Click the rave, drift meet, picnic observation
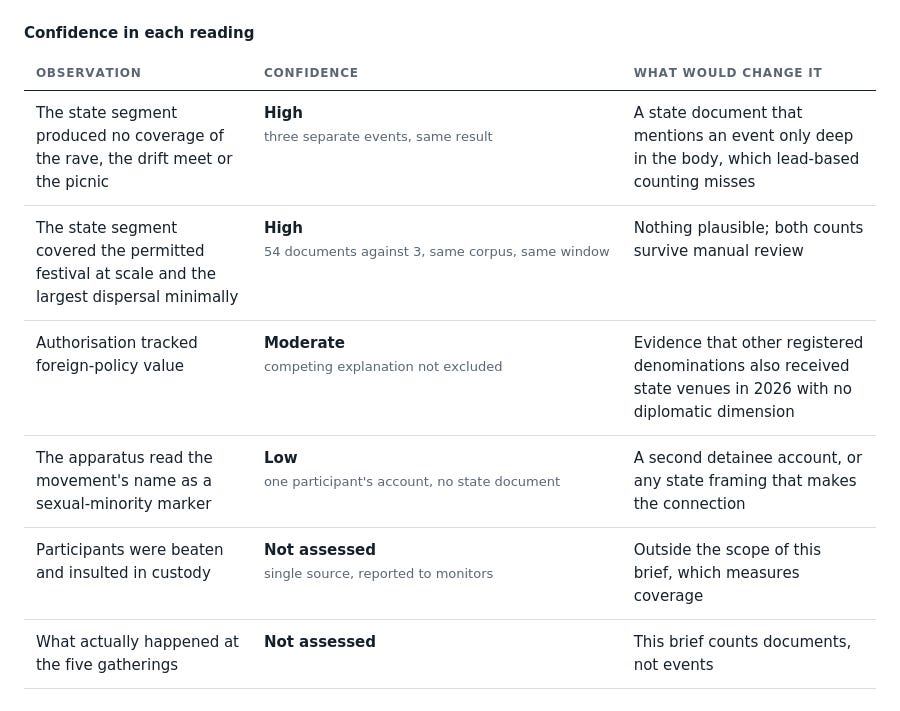Screen dimensions: 900x711 point(134,147)
